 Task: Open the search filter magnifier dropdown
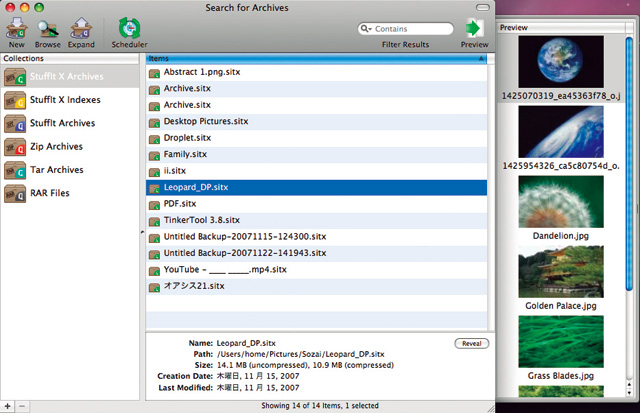coord(366,29)
